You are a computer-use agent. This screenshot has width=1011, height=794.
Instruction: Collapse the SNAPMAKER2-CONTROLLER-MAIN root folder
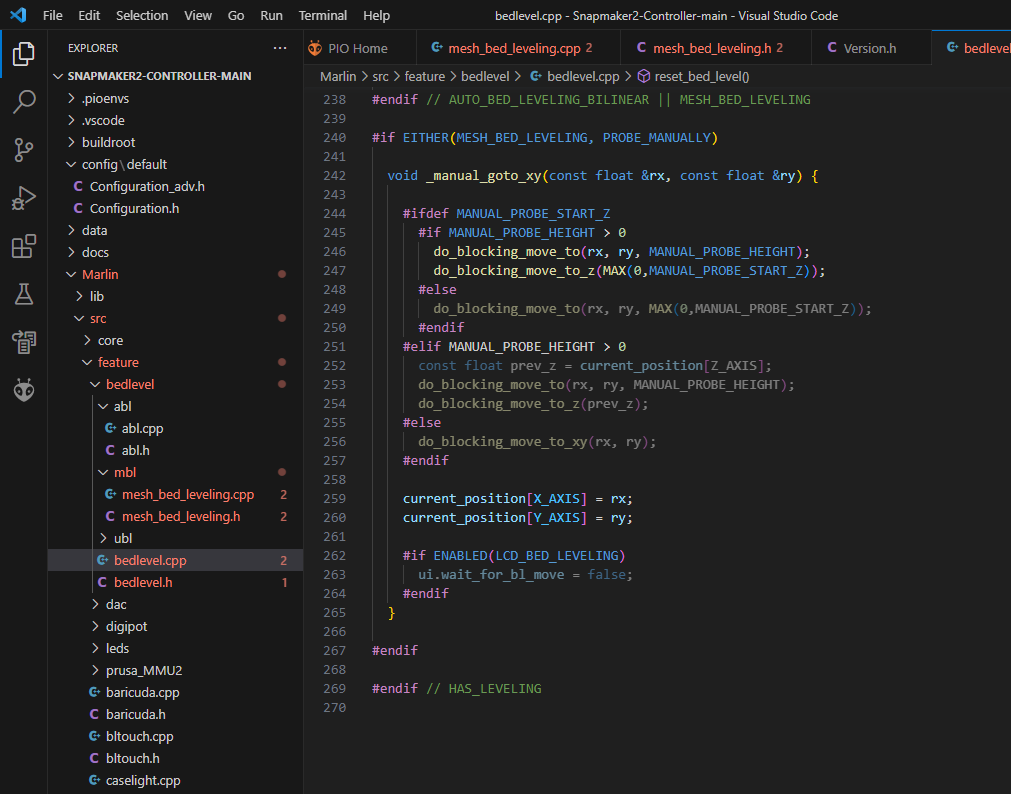(175, 76)
